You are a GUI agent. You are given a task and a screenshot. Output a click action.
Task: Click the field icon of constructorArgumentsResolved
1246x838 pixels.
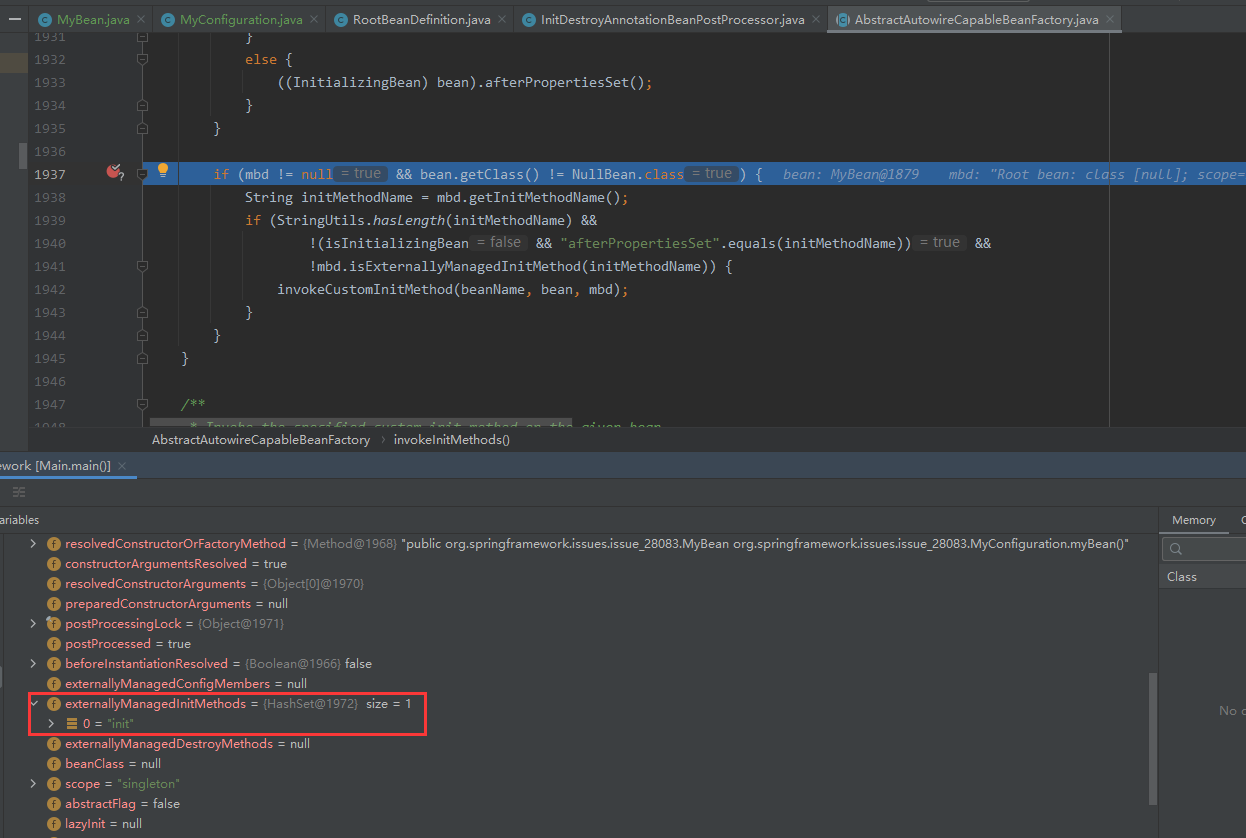coord(54,564)
